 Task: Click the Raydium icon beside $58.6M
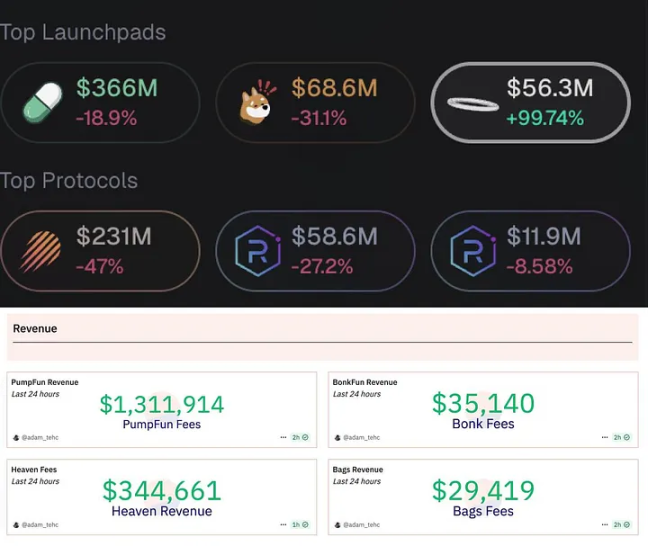coord(258,251)
